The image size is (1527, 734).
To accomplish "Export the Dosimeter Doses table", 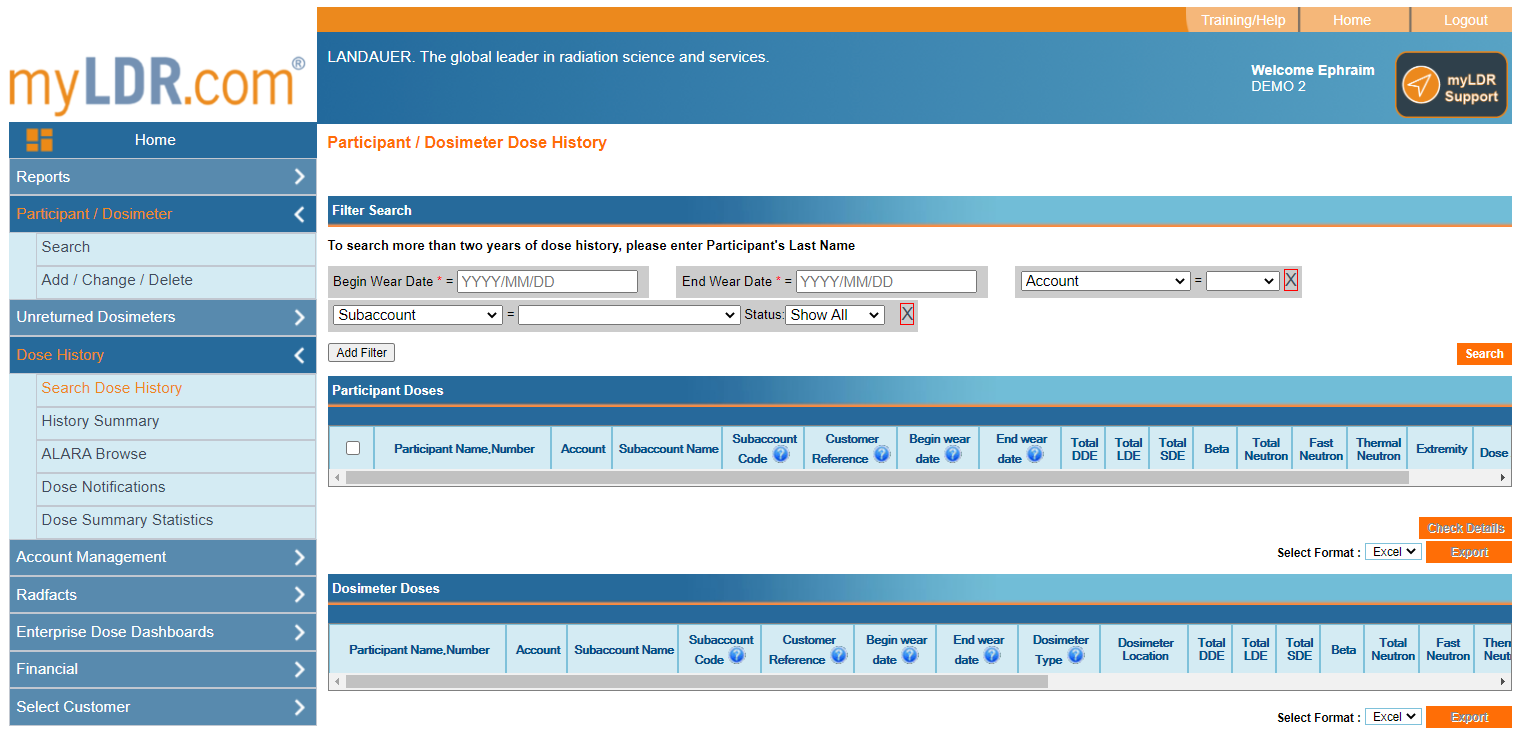I will point(1469,717).
